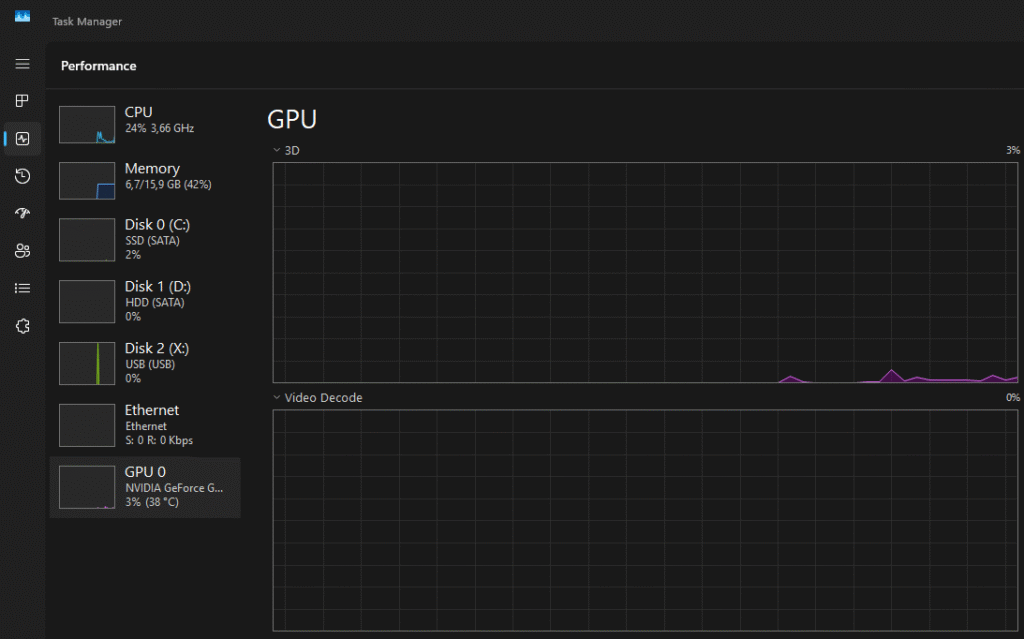The width and height of the screenshot is (1024, 639).
Task: Click the 3% utilization label above 3D graph
Action: coord(1013,150)
